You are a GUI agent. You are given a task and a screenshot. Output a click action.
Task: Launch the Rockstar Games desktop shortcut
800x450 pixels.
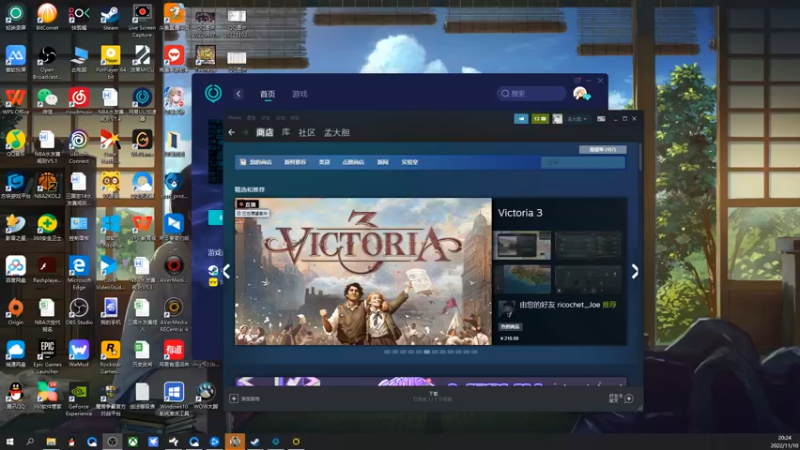[x=110, y=357]
